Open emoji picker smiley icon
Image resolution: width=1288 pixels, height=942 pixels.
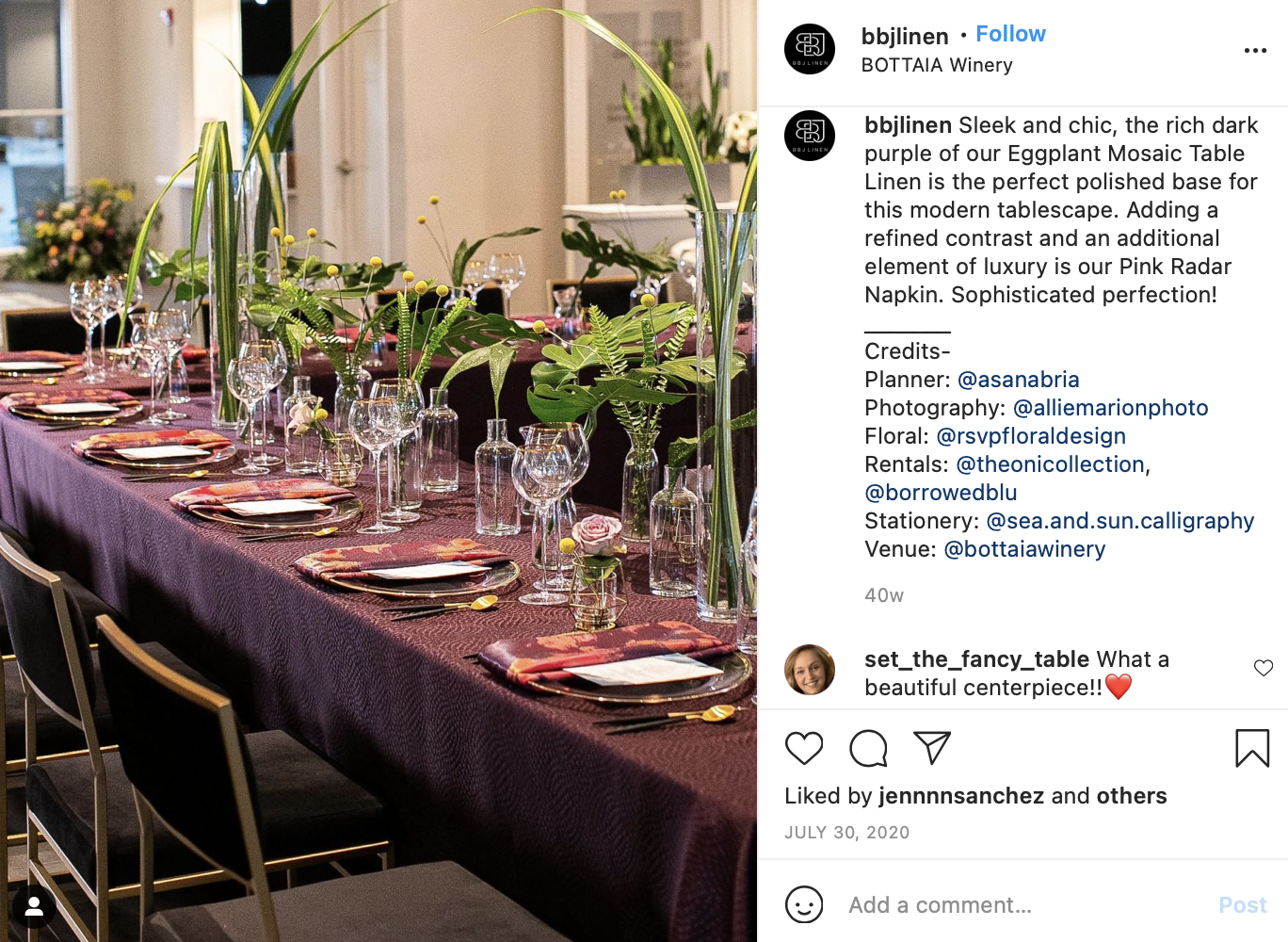[x=804, y=905]
